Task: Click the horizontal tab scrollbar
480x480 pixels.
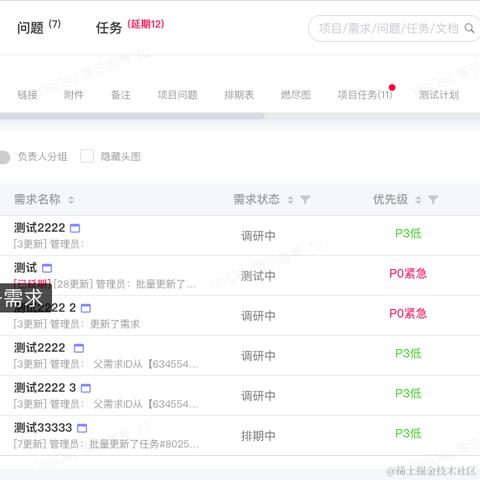Action: pyautogui.click(x=132, y=116)
